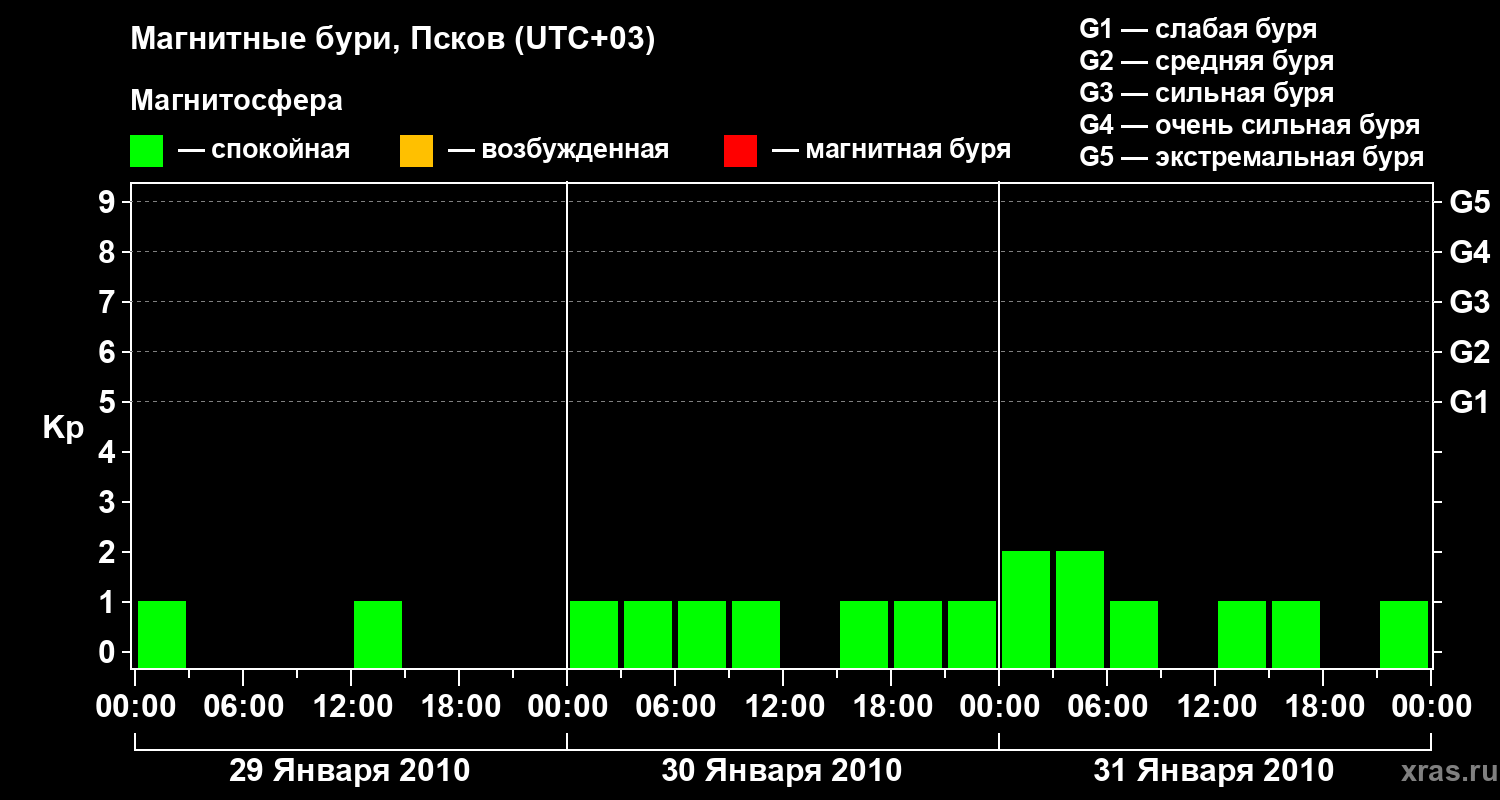Click the 00:00–03:00 bar on 30 January
This screenshot has height=800, width=1500.
pyautogui.click(x=594, y=634)
